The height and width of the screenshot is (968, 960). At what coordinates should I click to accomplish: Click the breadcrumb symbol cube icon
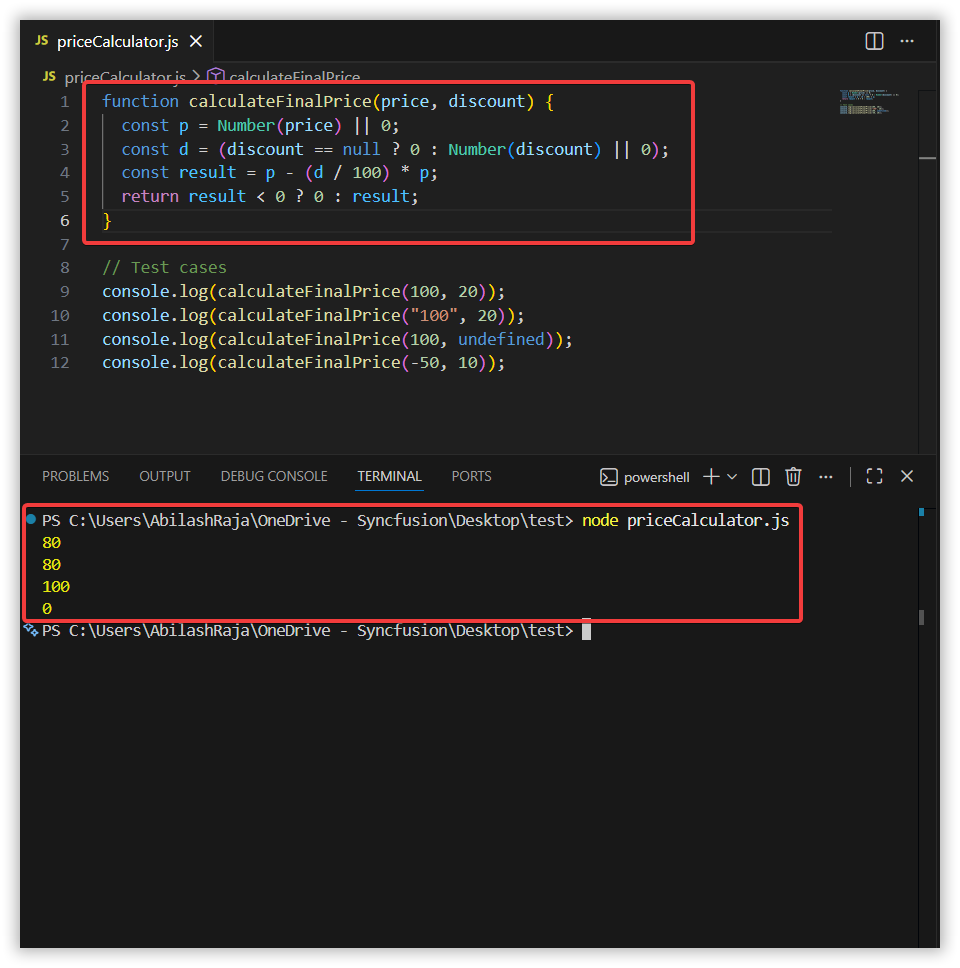[x=215, y=76]
